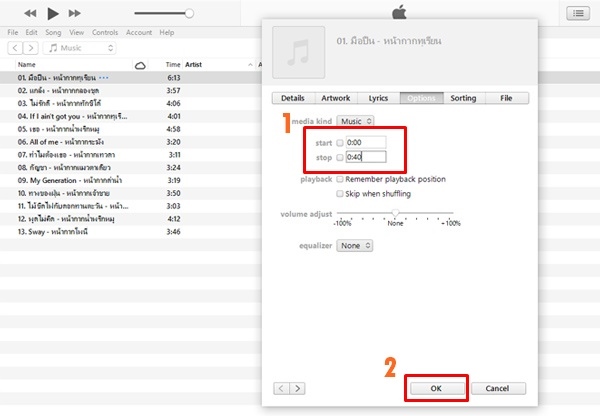Open the File menu
The width and height of the screenshot is (600, 416).
(x=13, y=33)
